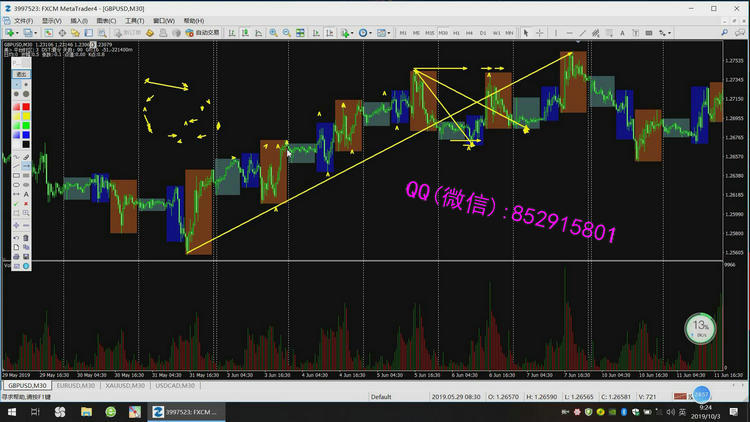This screenshot has height=422, width=750.
Task: Expand the new chart dropdown arrow
Action: [x=19, y=33]
